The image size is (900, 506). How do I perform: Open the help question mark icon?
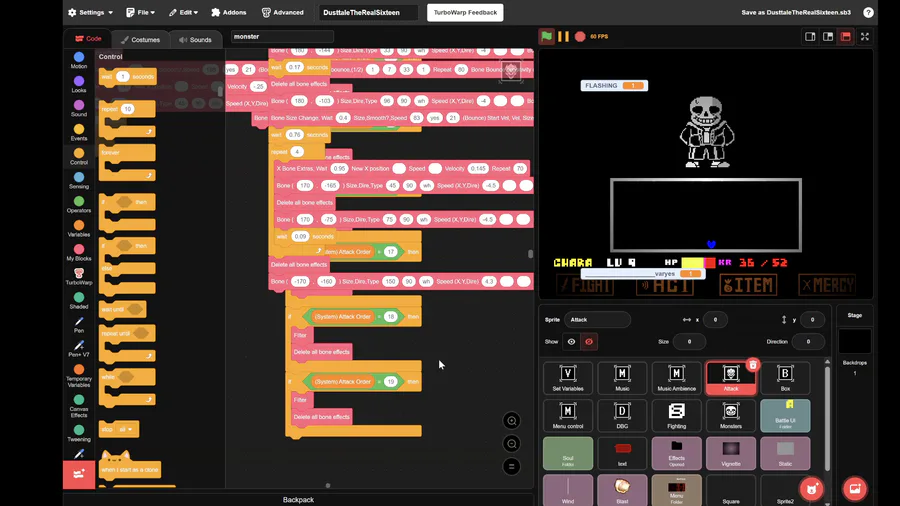(x=868, y=12)
